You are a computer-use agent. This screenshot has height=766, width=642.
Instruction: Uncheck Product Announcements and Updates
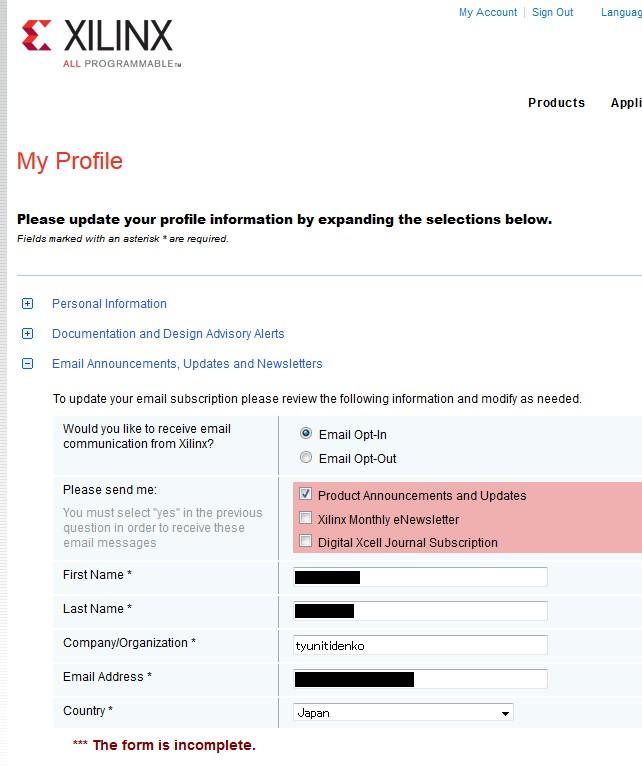tap(305, 494)
